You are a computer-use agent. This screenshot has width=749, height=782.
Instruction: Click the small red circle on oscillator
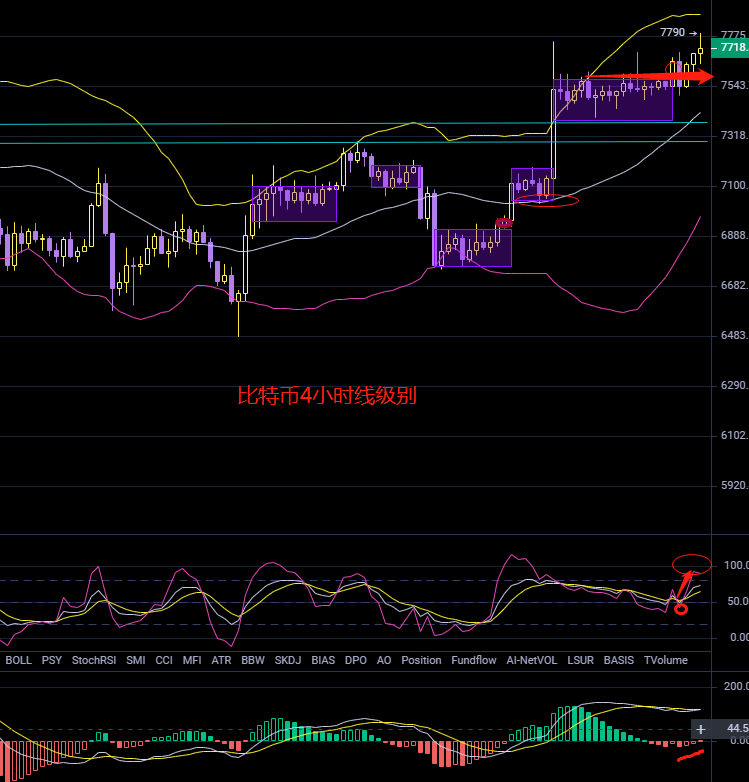(x=681, y=609)
